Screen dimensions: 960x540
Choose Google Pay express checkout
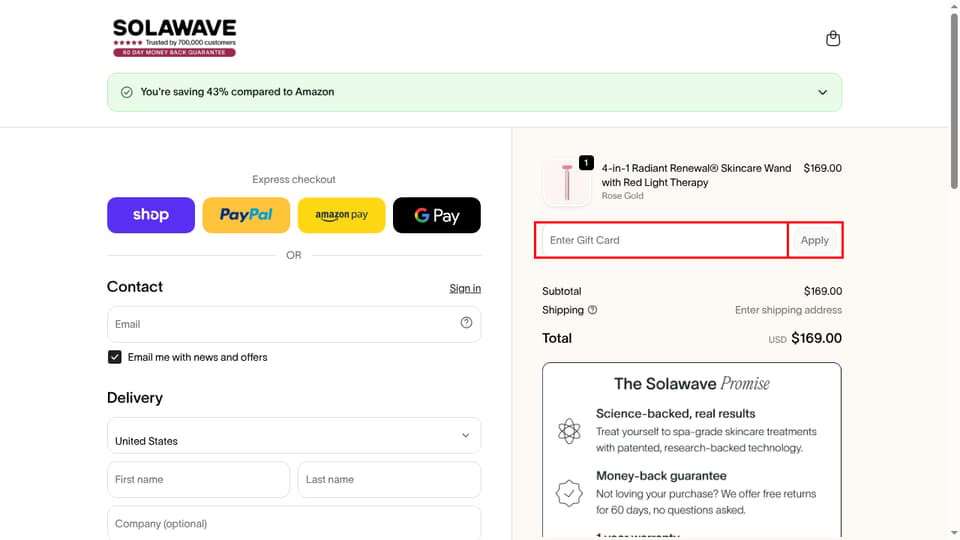(x=437, y=215)
